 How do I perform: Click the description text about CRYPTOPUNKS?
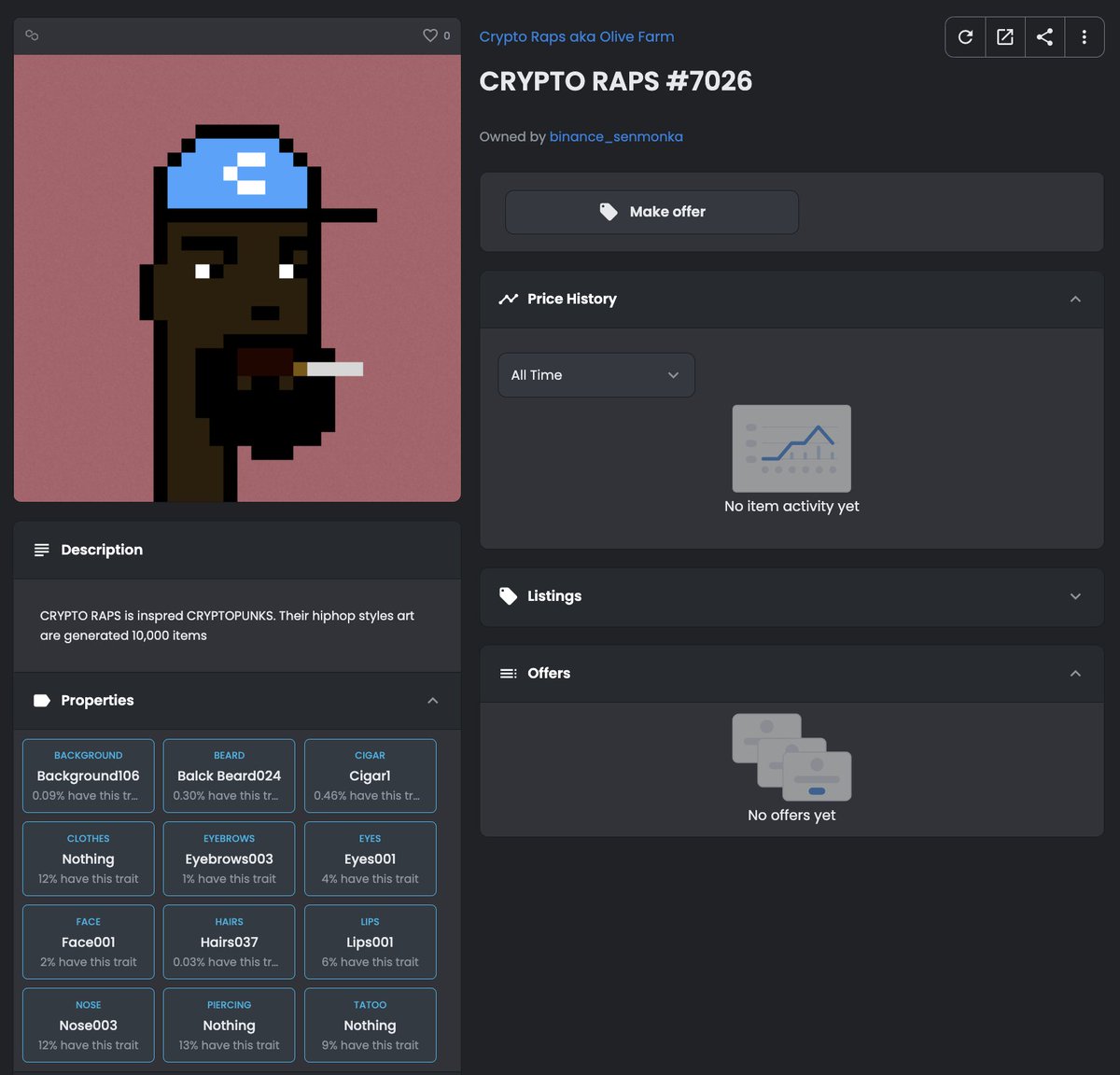(227, 625)
